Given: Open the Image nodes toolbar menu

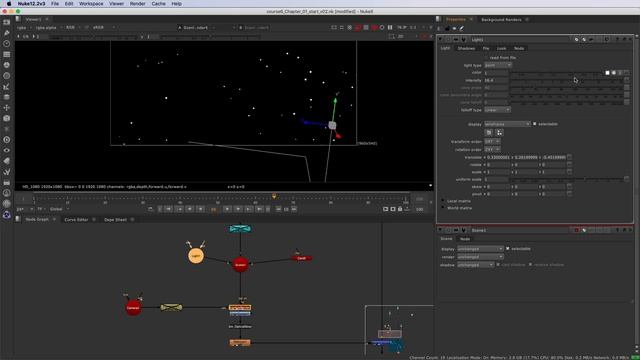Looking at the screenshot, I should (7, 22).
